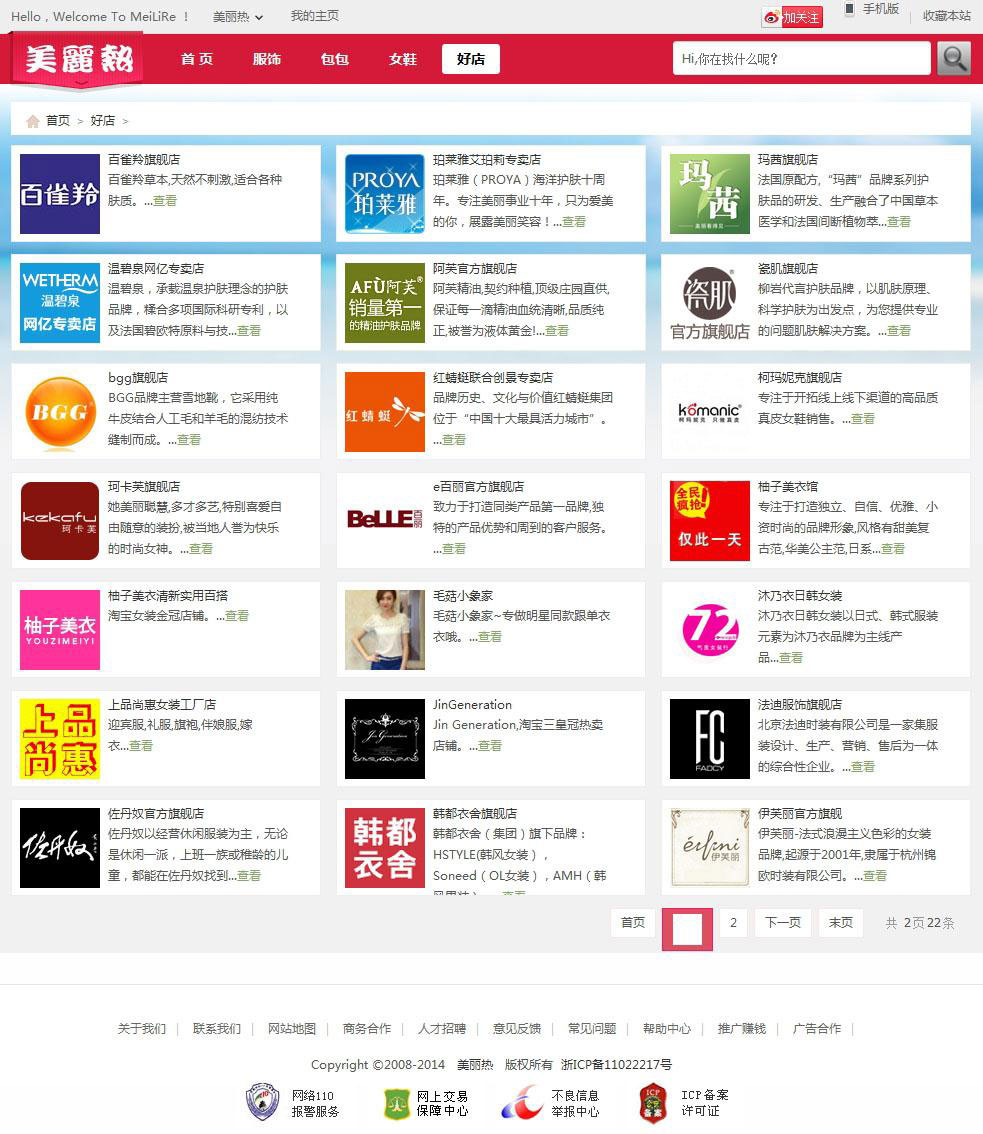
Task: Focus the 你在找什么呢 search field
Action: click(x=801, y=59)
